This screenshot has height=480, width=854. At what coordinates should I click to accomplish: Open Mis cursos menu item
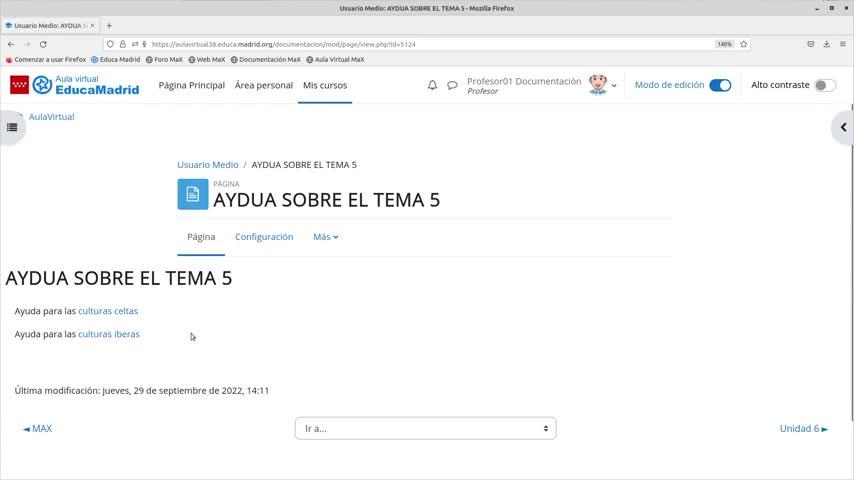tap(325, 85)
